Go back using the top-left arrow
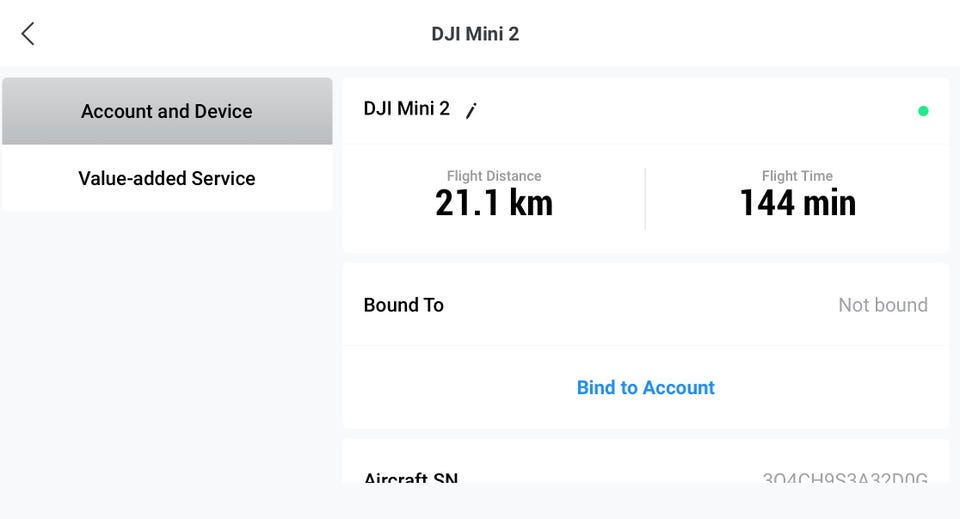This screenshot has width=960, height=519. point(28,34)
